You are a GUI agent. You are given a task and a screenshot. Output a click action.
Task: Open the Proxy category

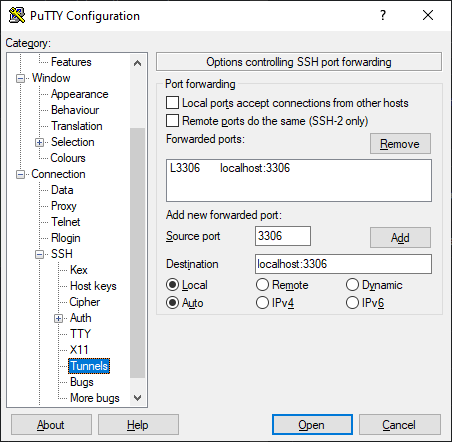(64, 206)
